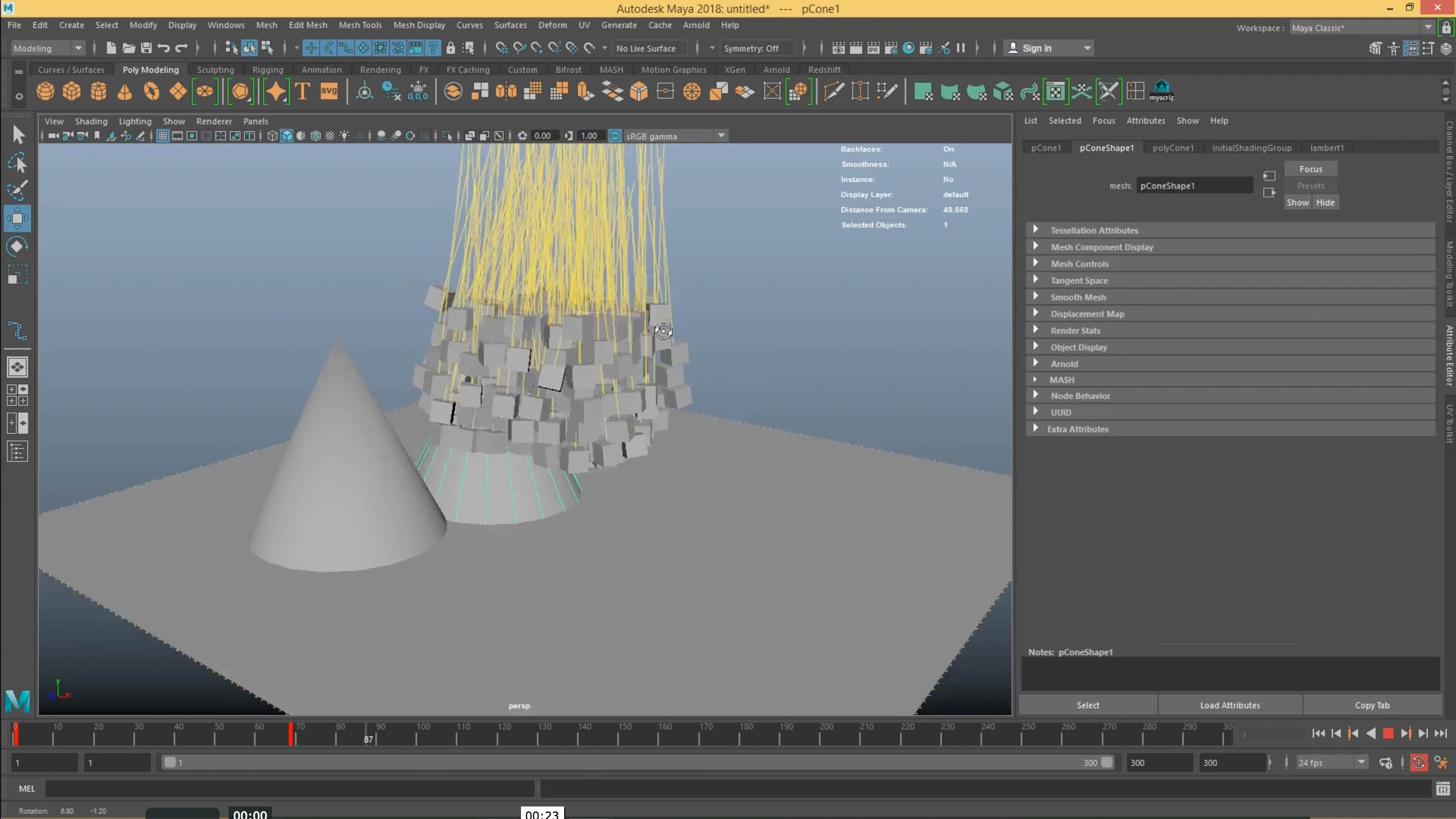Select the Lasso selection tool
The image size is (1456, 819).
(17, 163)
